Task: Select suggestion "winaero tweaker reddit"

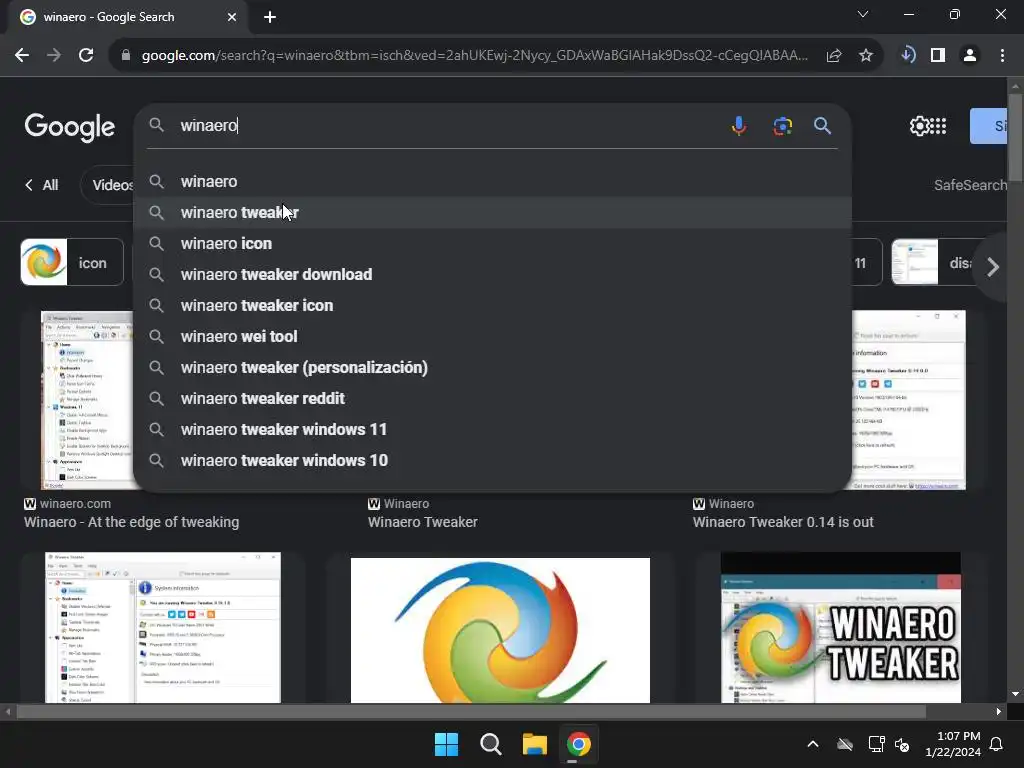Action: 492,398
